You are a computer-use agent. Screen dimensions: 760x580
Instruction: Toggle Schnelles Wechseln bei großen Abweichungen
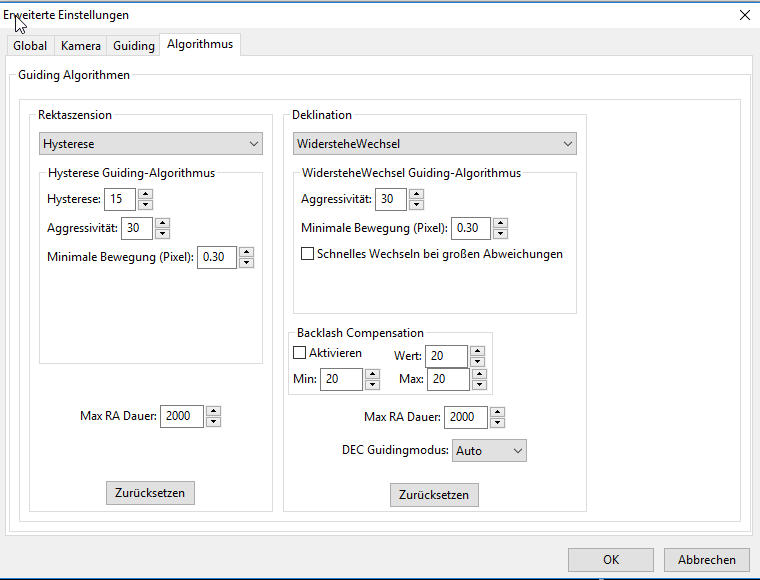(308, 254)
